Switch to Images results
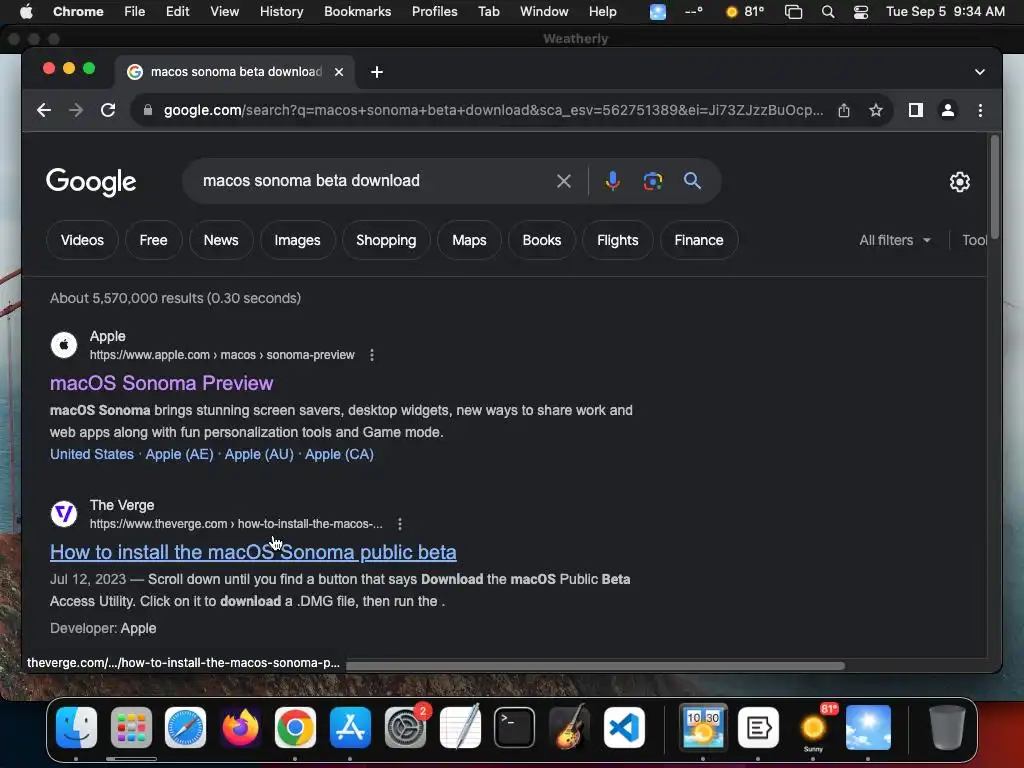This screenshot has height=768, width=1024. click(x=297, y=240)
